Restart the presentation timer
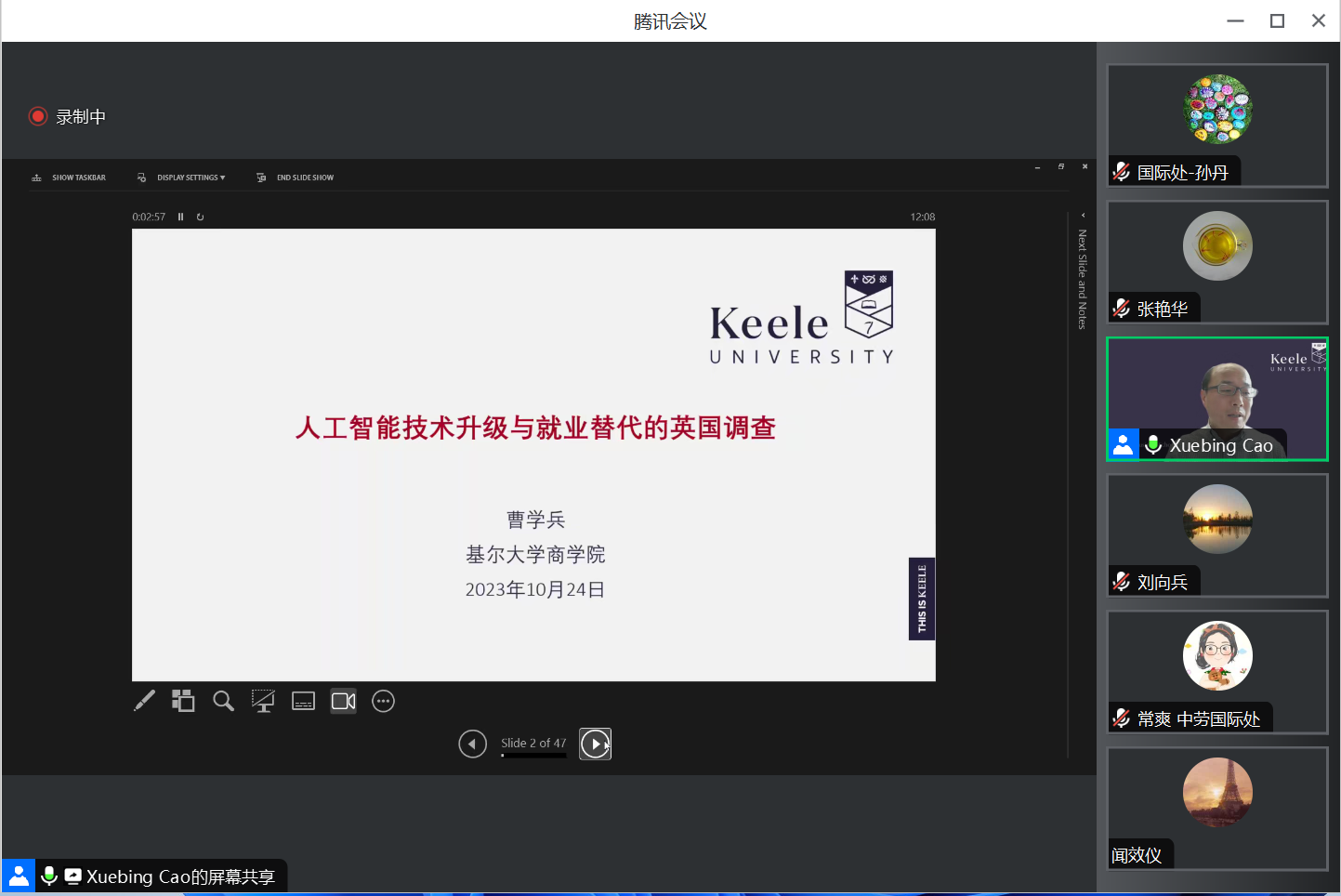Screen dimensions: 1341x896 (x=200, y=217)
